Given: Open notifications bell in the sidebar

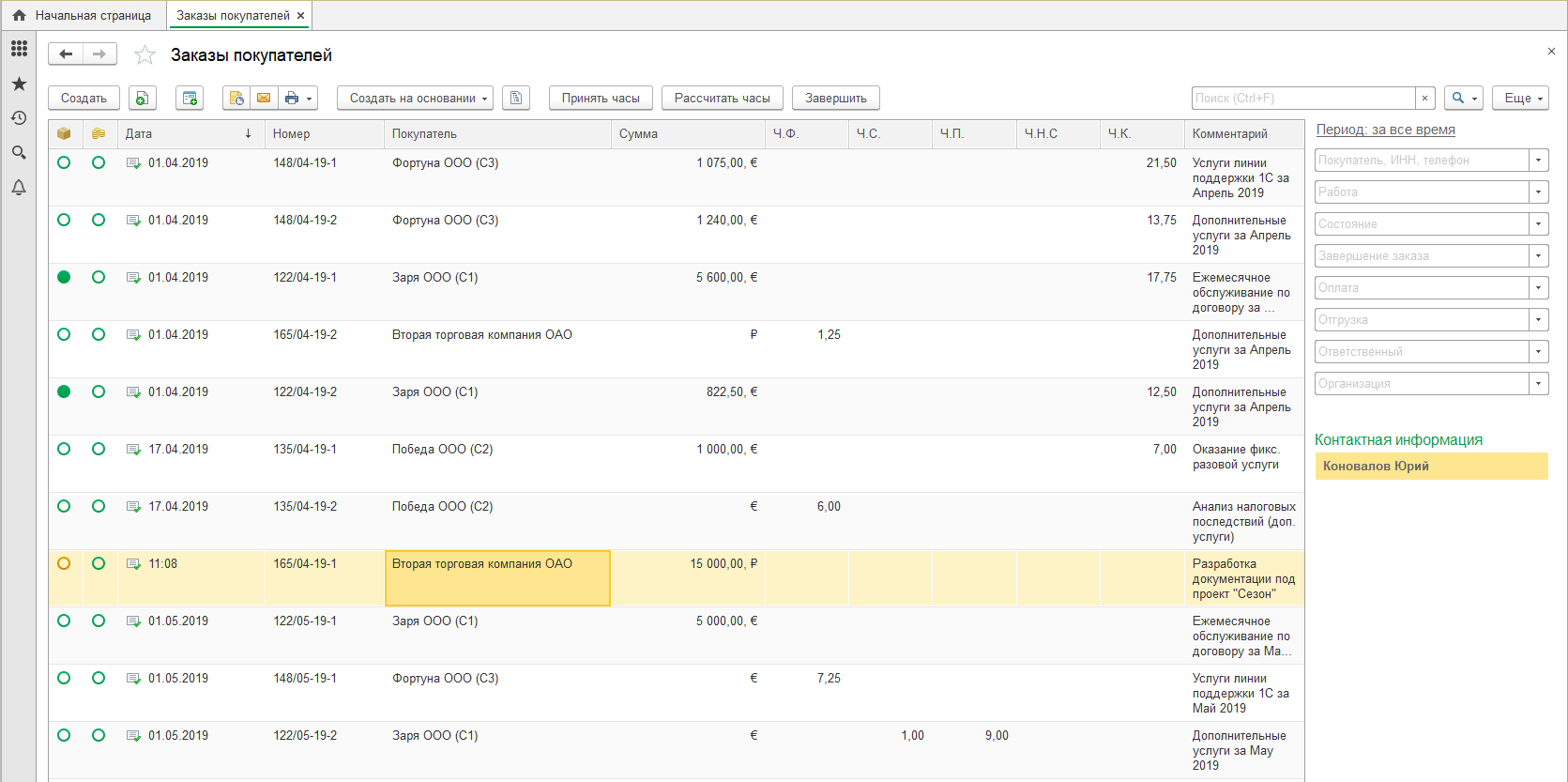Looking at the screenshot, I should click(19, 187).
